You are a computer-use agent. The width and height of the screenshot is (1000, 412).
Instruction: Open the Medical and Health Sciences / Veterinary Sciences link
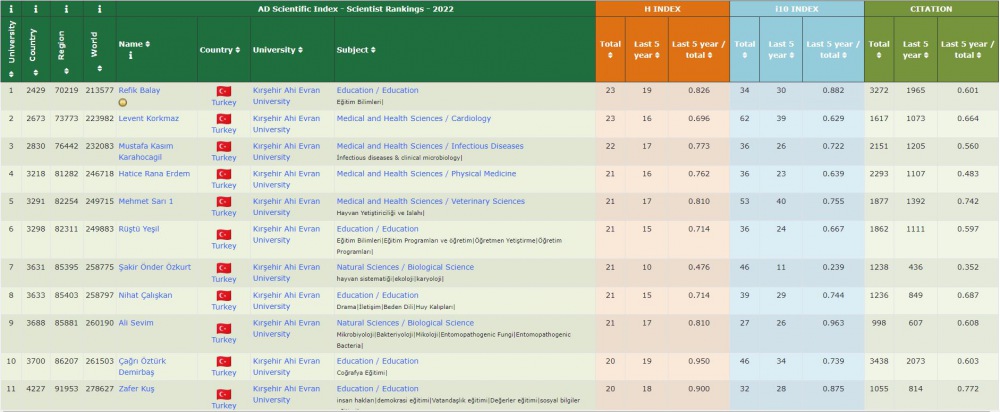pyautogui.click(x=430, y=202)
